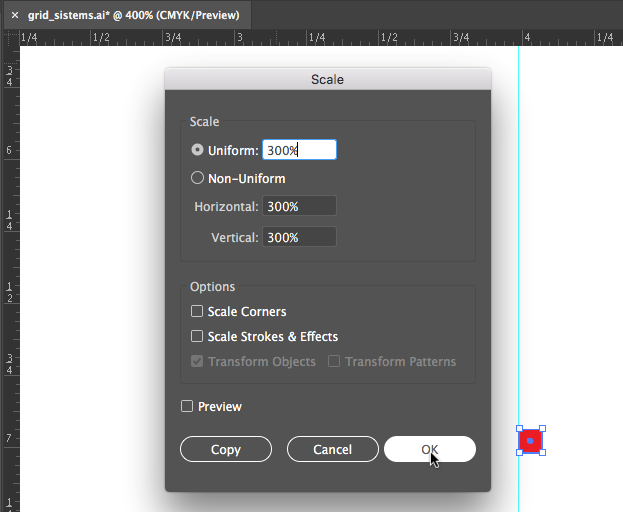Viewport: 623px width, 512px height.
Task: Close the grid_sistems.ai document tab
Action: click(x=15, y=16)
